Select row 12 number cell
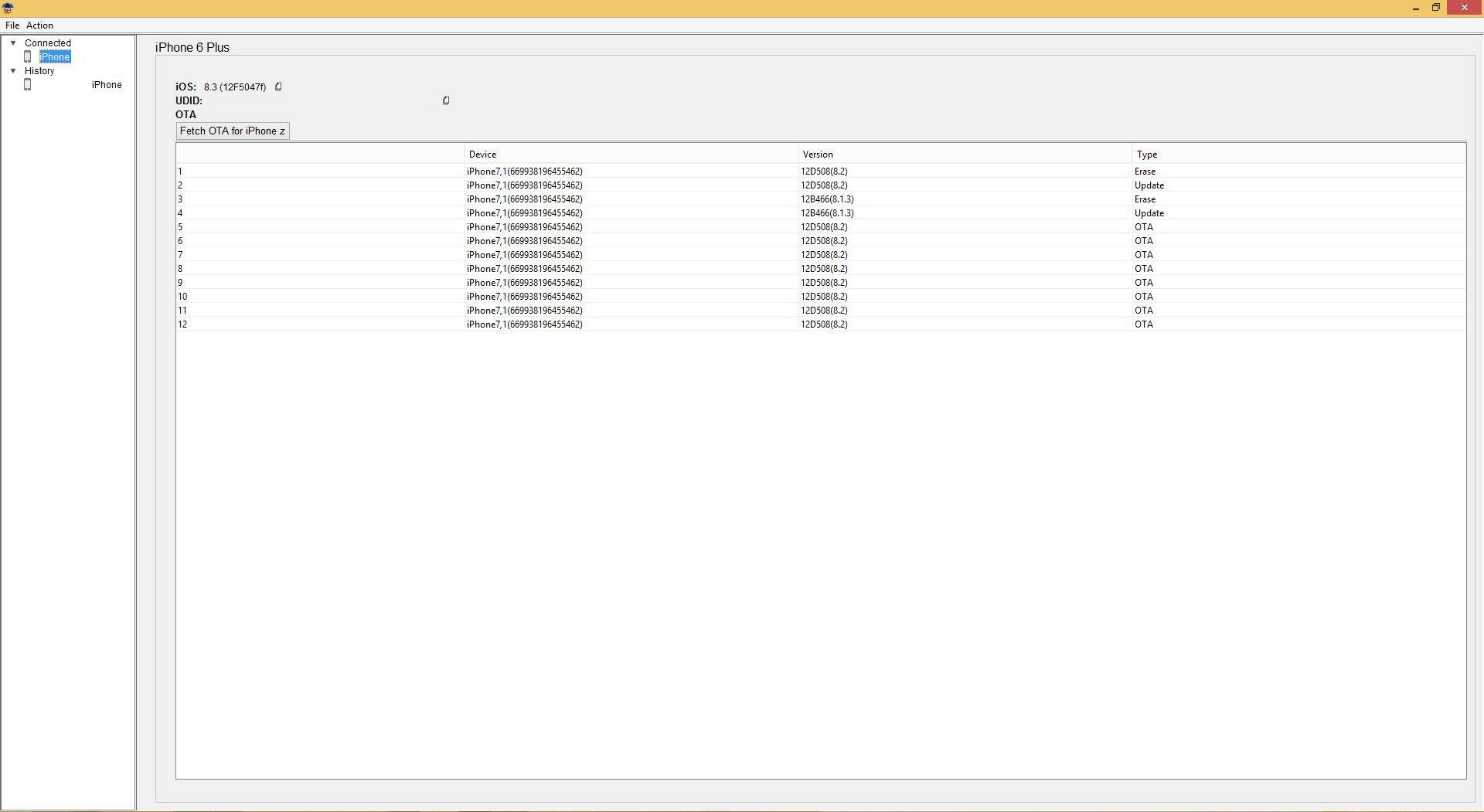1484x812 pixels. coord(320,324)
